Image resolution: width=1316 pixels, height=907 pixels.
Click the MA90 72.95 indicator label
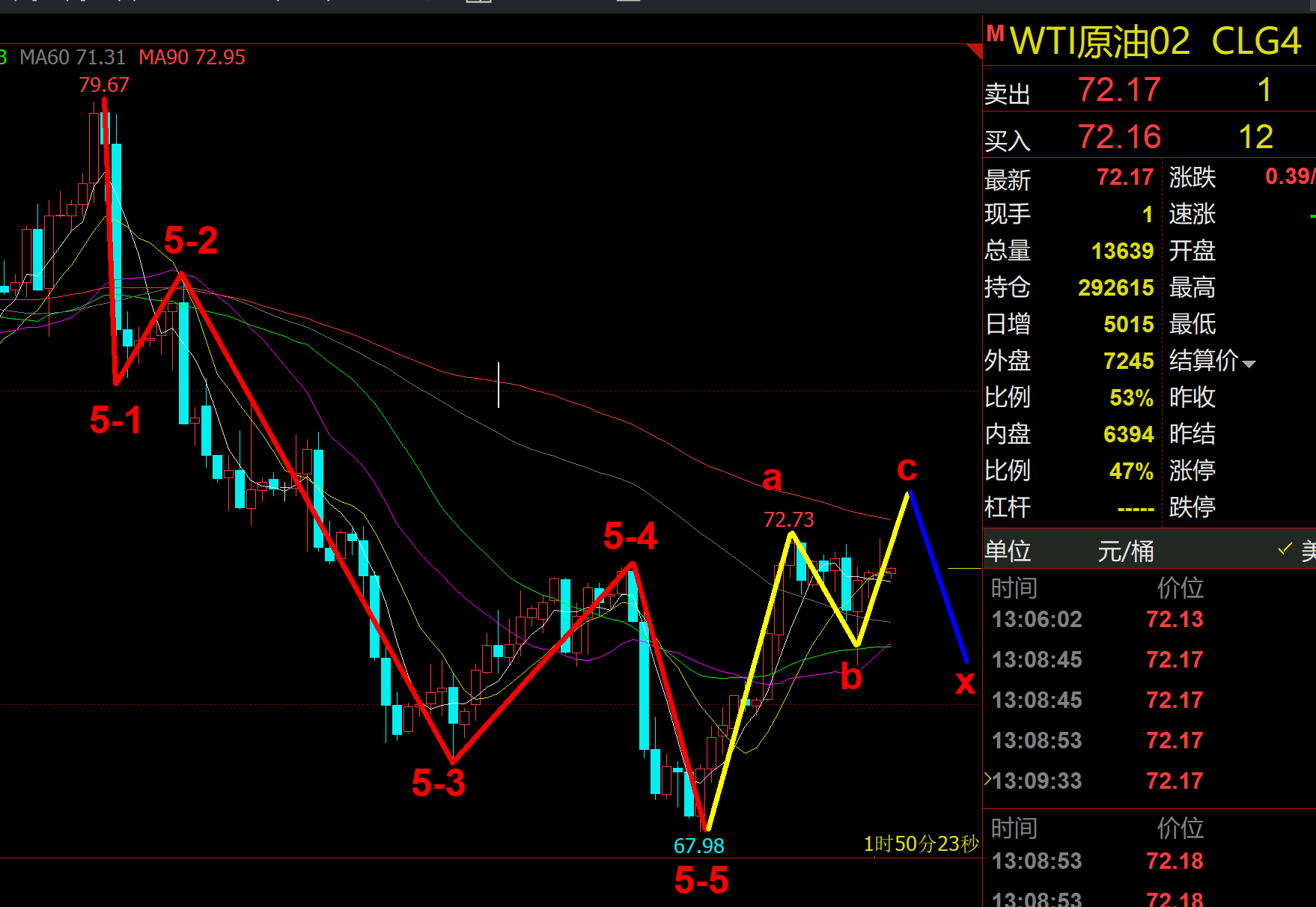click(x=192, y=58)
